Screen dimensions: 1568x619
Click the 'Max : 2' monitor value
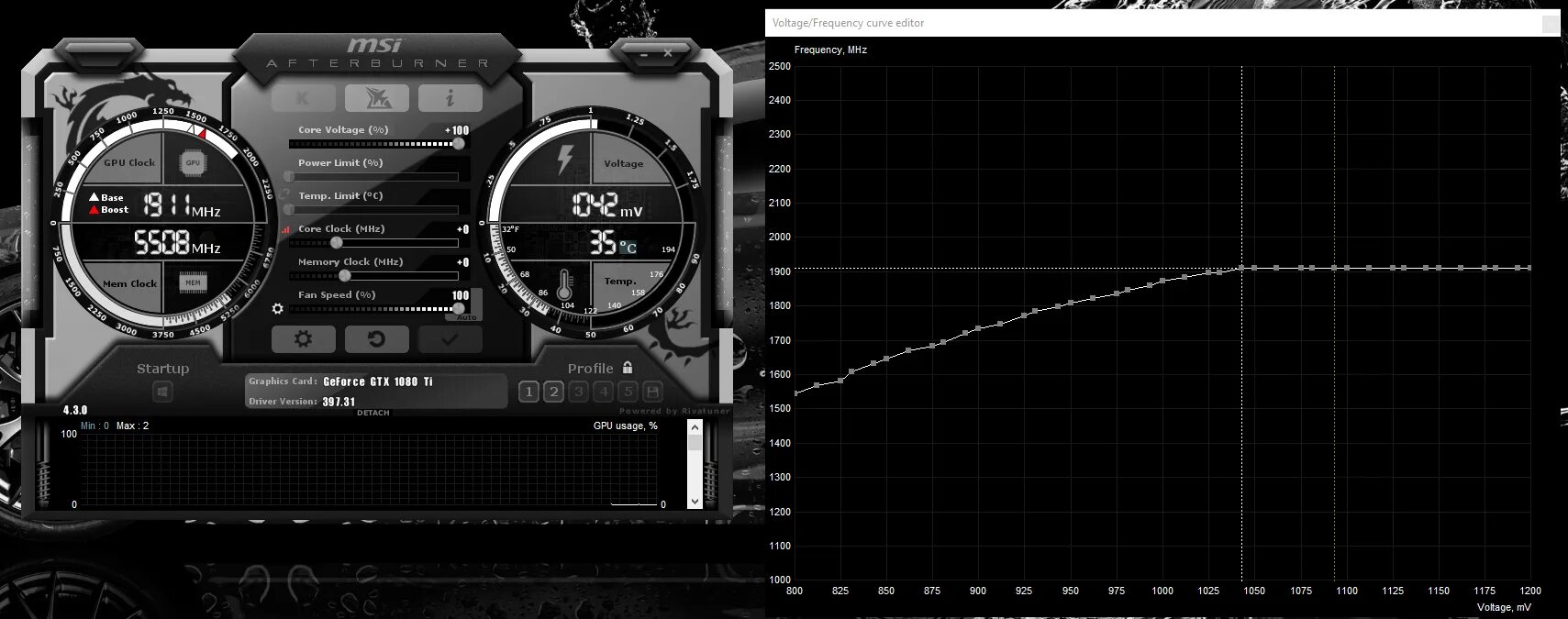pos(132,426)
